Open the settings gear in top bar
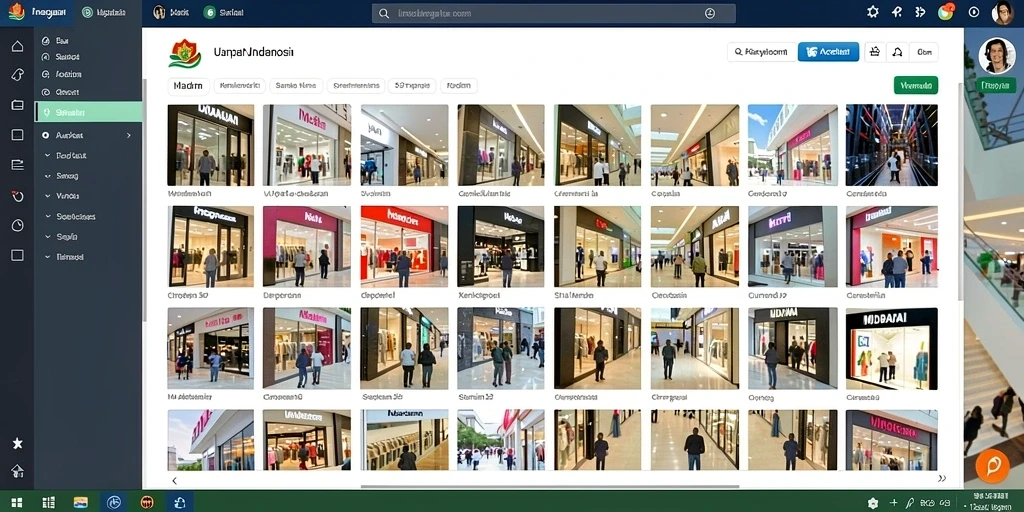 coord(872,12)
